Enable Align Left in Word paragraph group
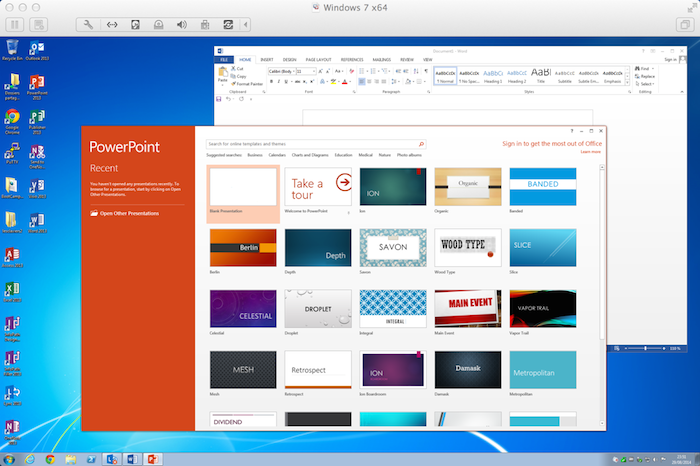700x466 pixels. 362,81
